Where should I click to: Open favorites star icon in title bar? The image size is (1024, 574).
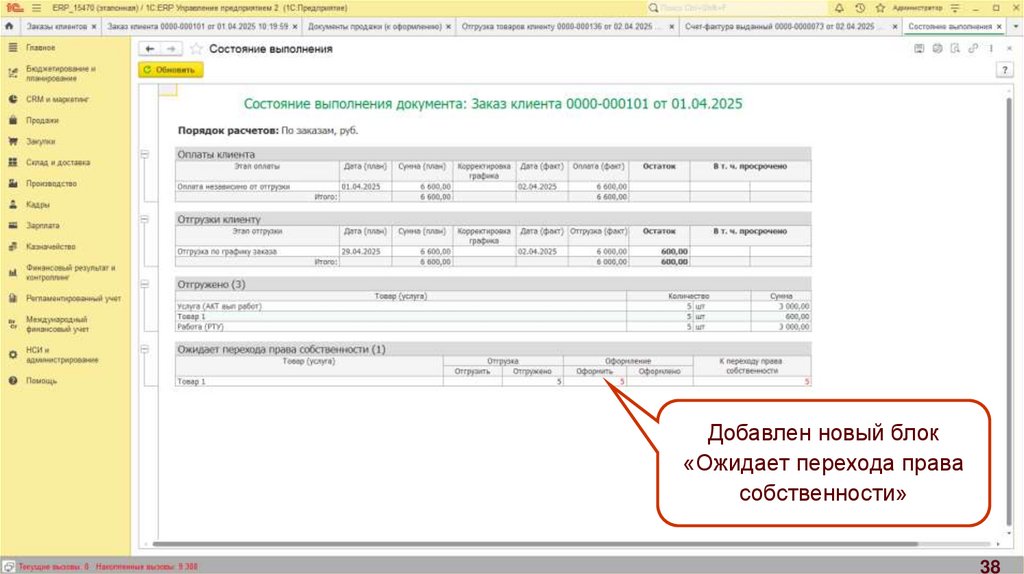(880, 8)
